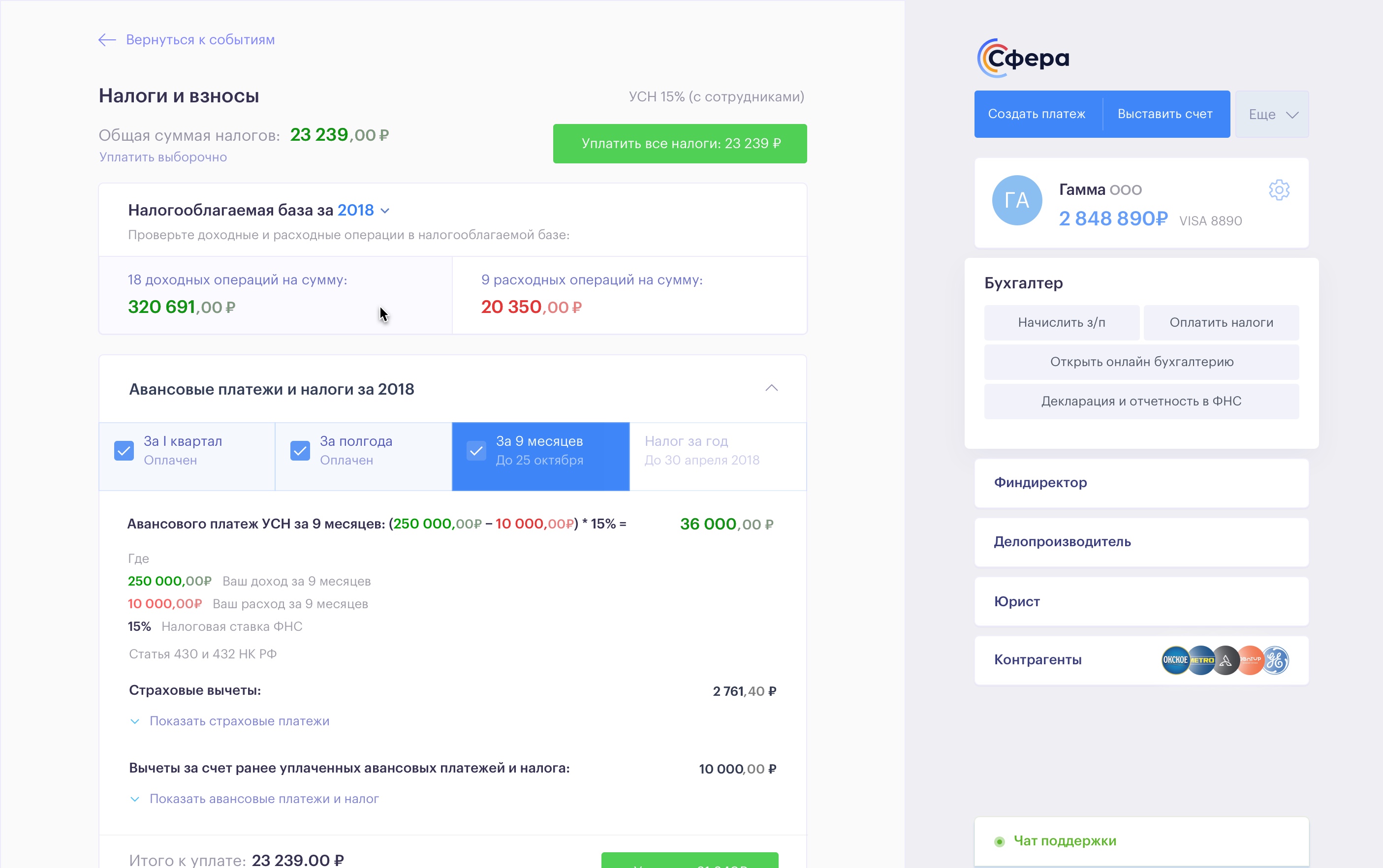Open the Еще dropdown menu

pos(1272,114)
